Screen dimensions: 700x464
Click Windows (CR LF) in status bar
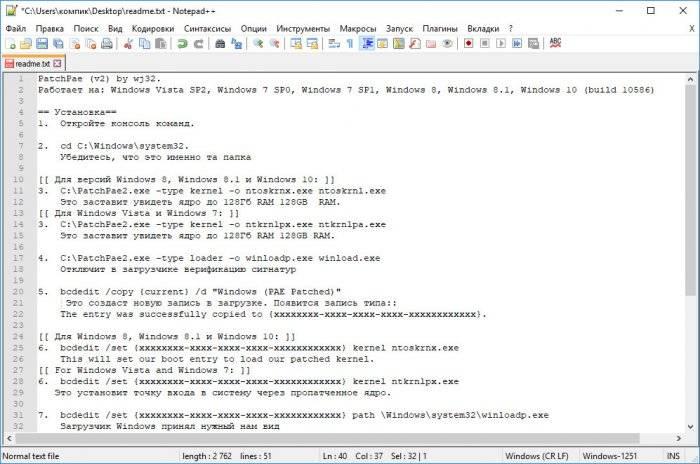pos(537,456)
